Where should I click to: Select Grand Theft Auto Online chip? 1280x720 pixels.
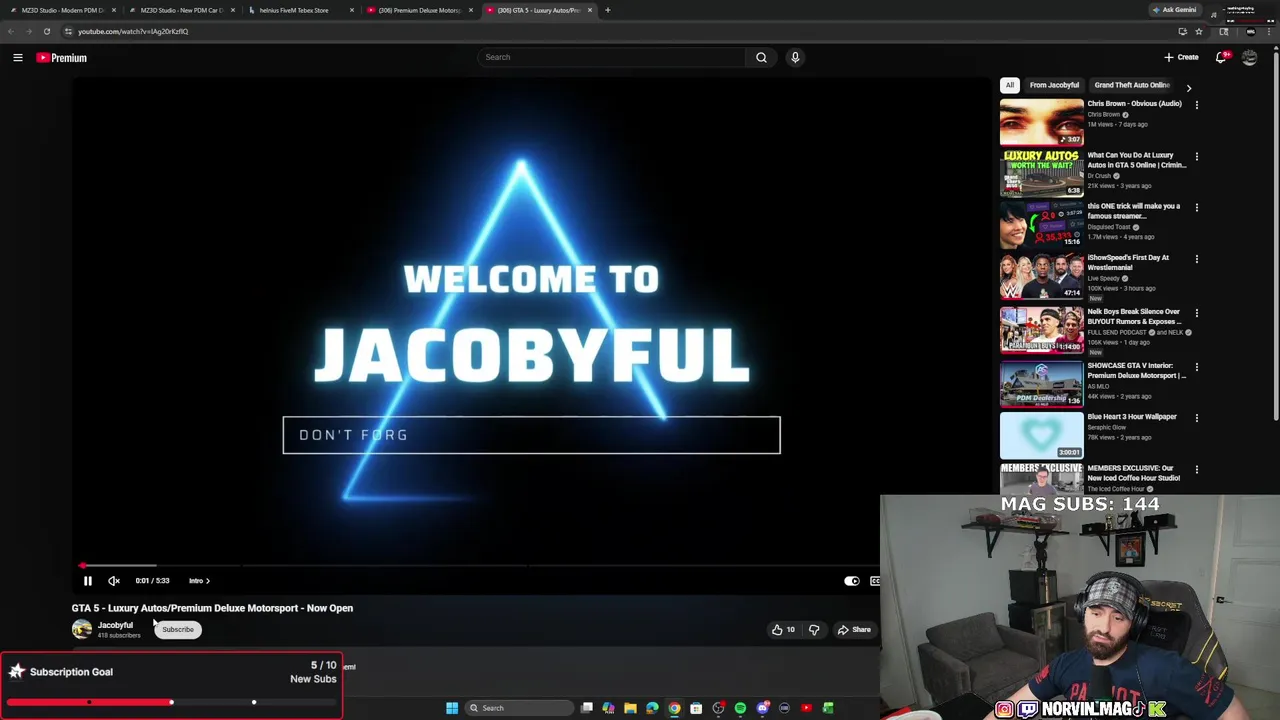[1132, 85]
